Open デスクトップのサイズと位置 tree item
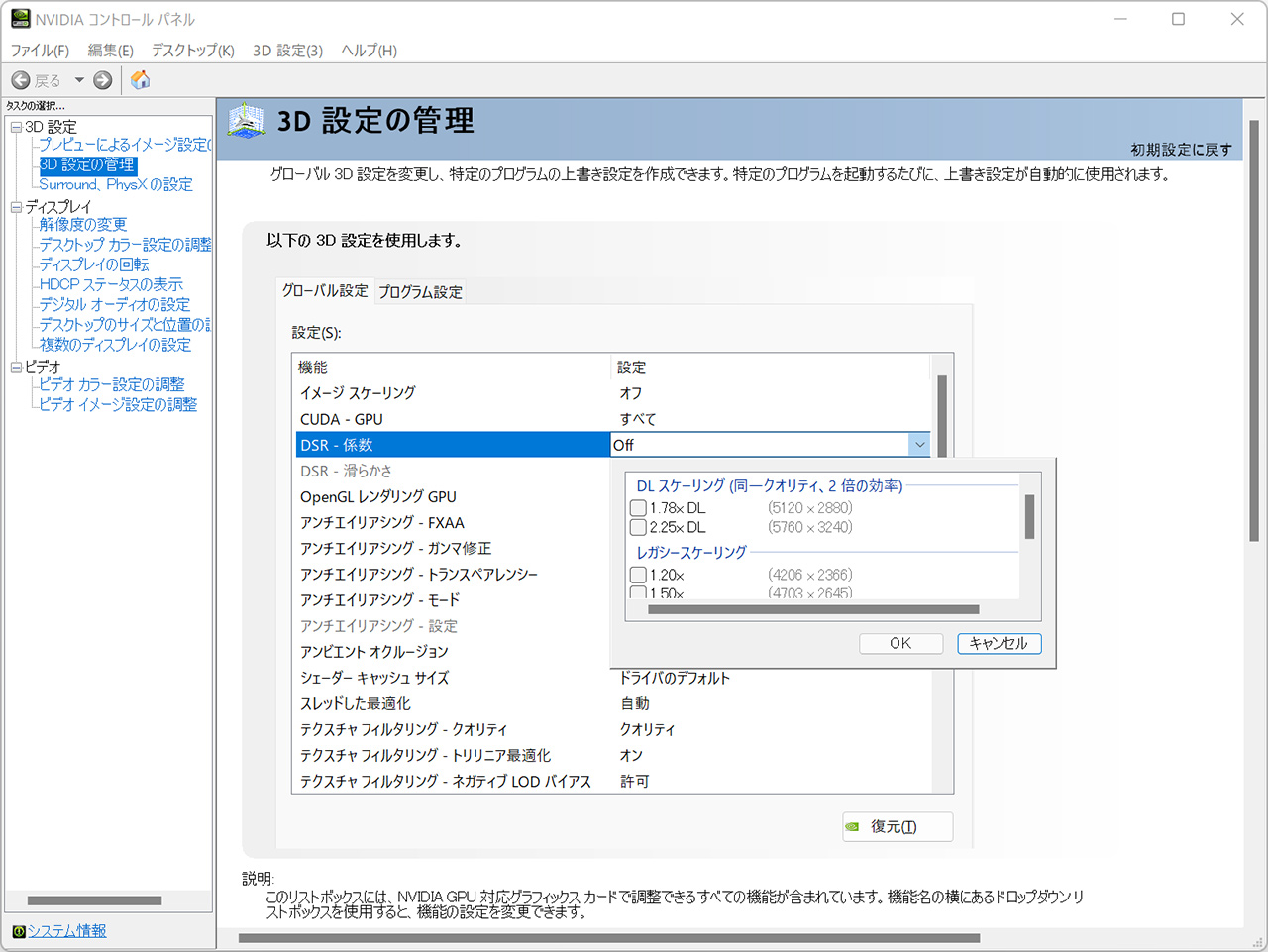 tap(126, 325)
